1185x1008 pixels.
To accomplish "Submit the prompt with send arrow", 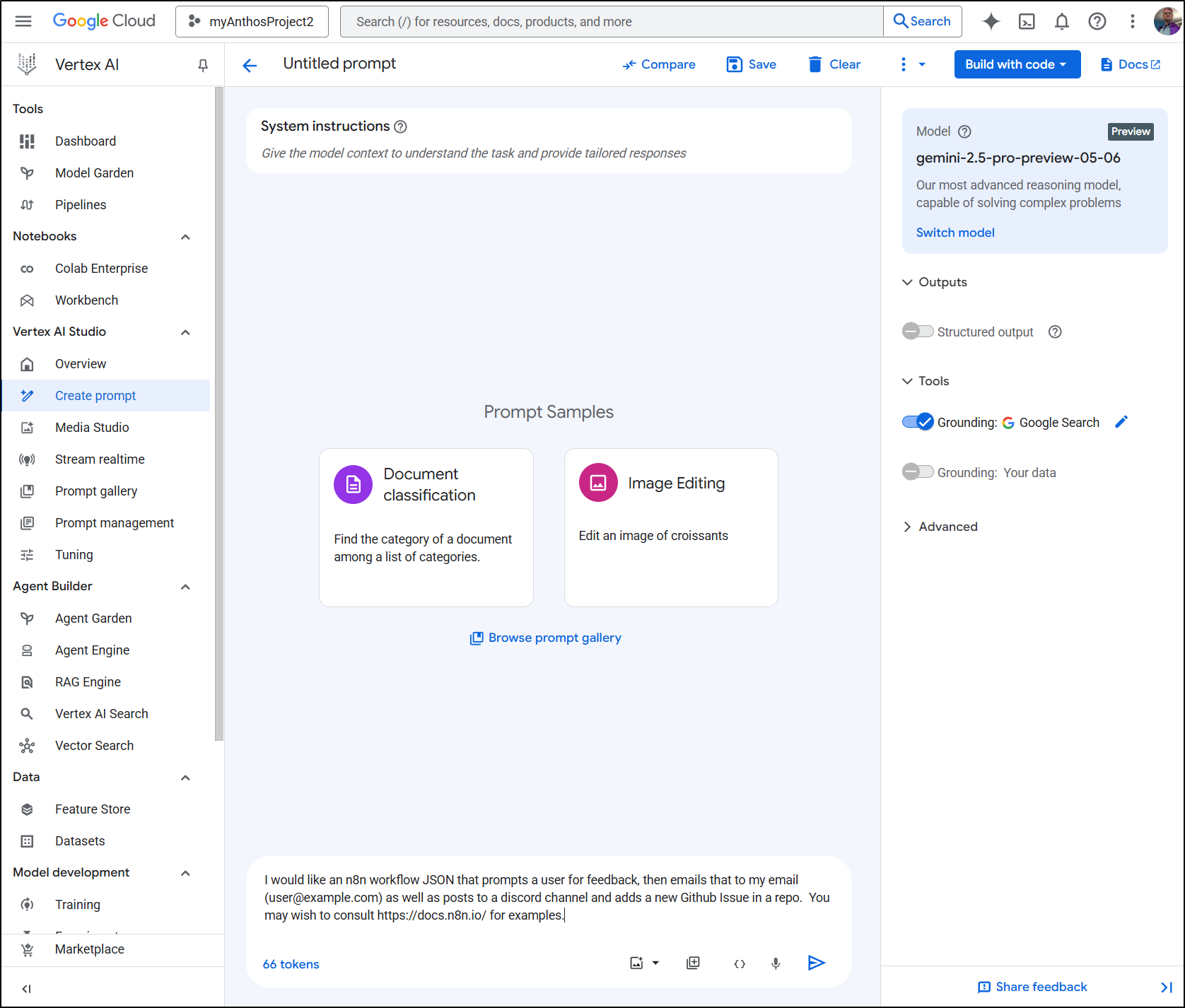I will pyautogui.click(x=817, y=963).
